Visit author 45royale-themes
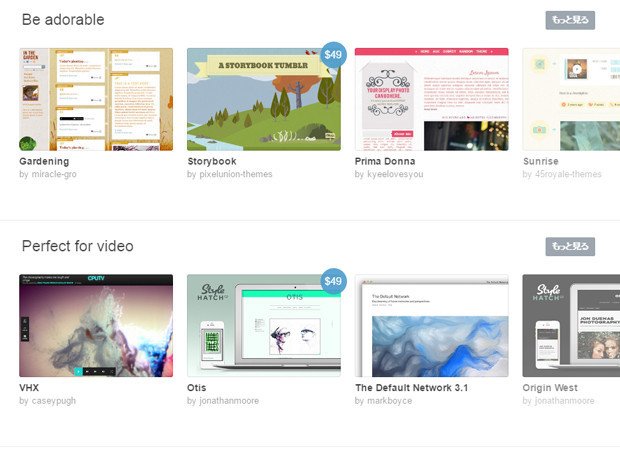This screenshot has height=453, width=620. click(x=568, y=174)
